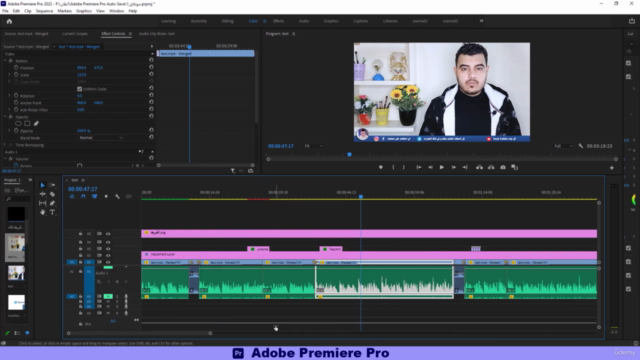Switch to Editing workspace tab
This screenshot has width=640, height=360.
pos(227,21)
